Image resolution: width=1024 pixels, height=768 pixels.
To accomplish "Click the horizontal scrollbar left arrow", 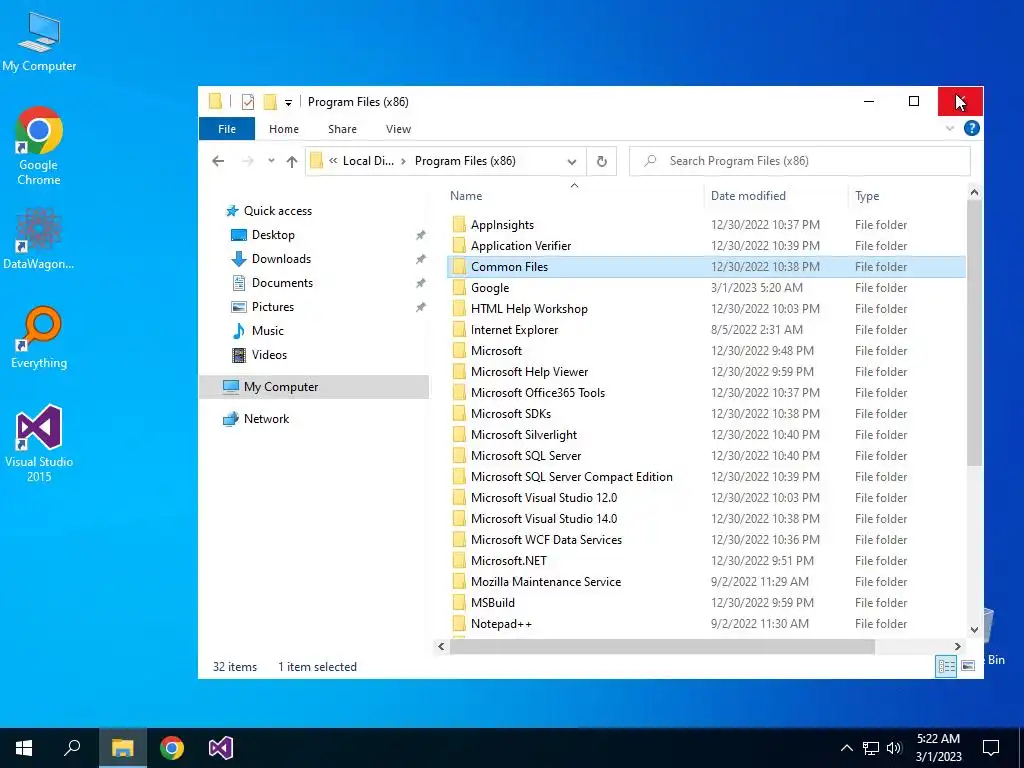I will tap(441, 647).
